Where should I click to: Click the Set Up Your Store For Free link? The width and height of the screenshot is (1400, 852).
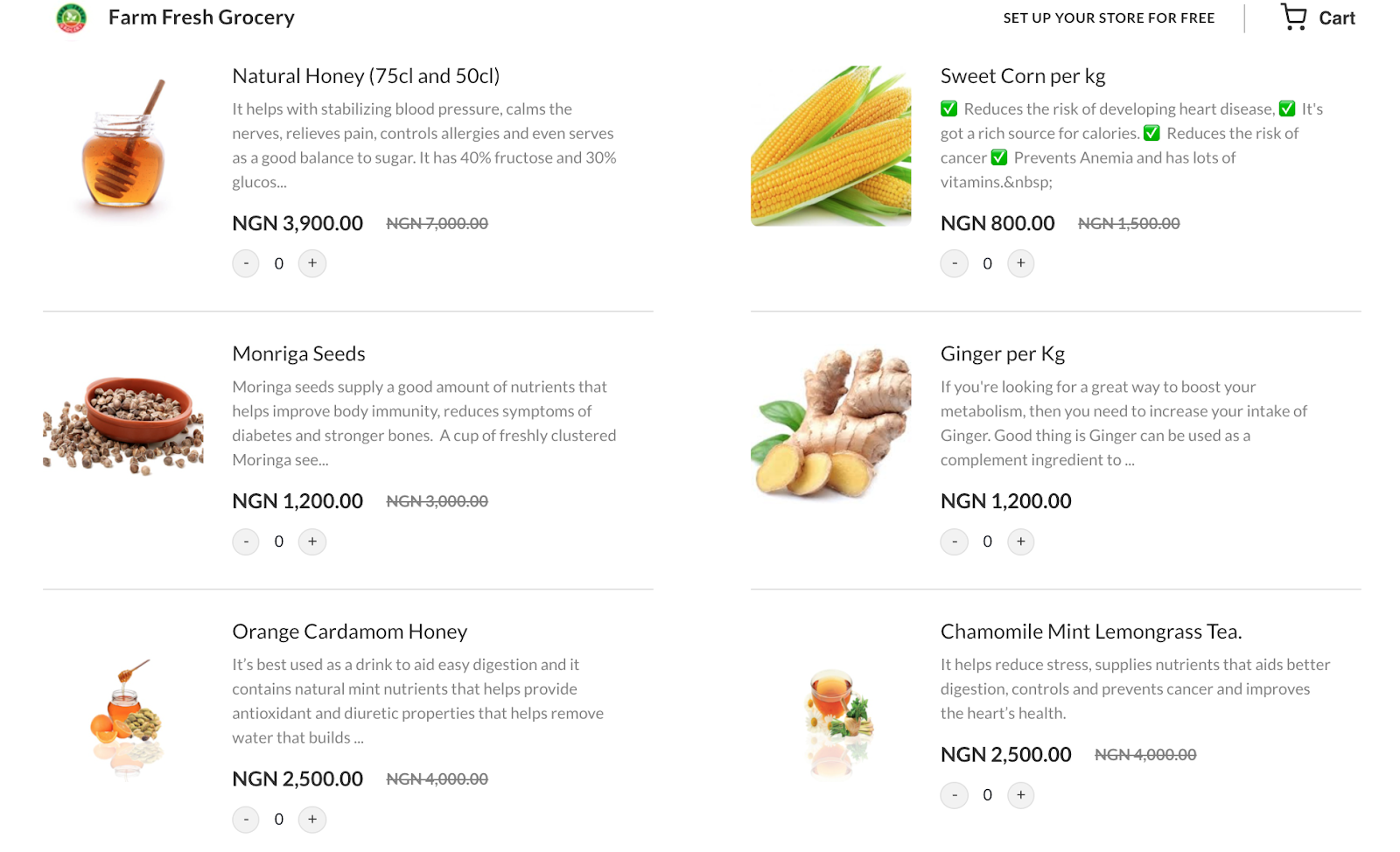(x=1109, y=17)
